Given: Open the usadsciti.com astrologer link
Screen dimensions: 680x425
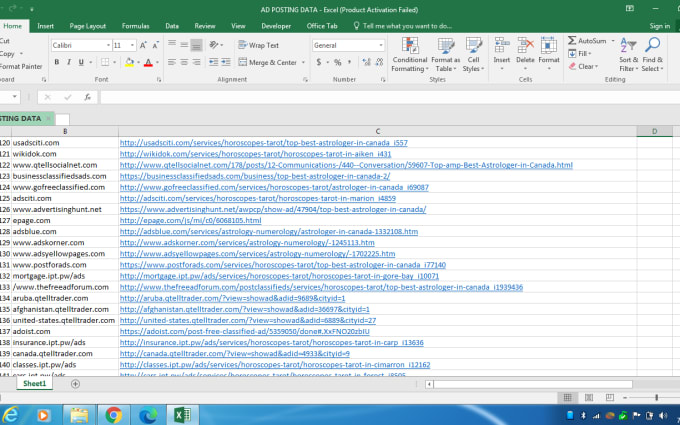Looking at the screenshot, I should tap(264, 143).
